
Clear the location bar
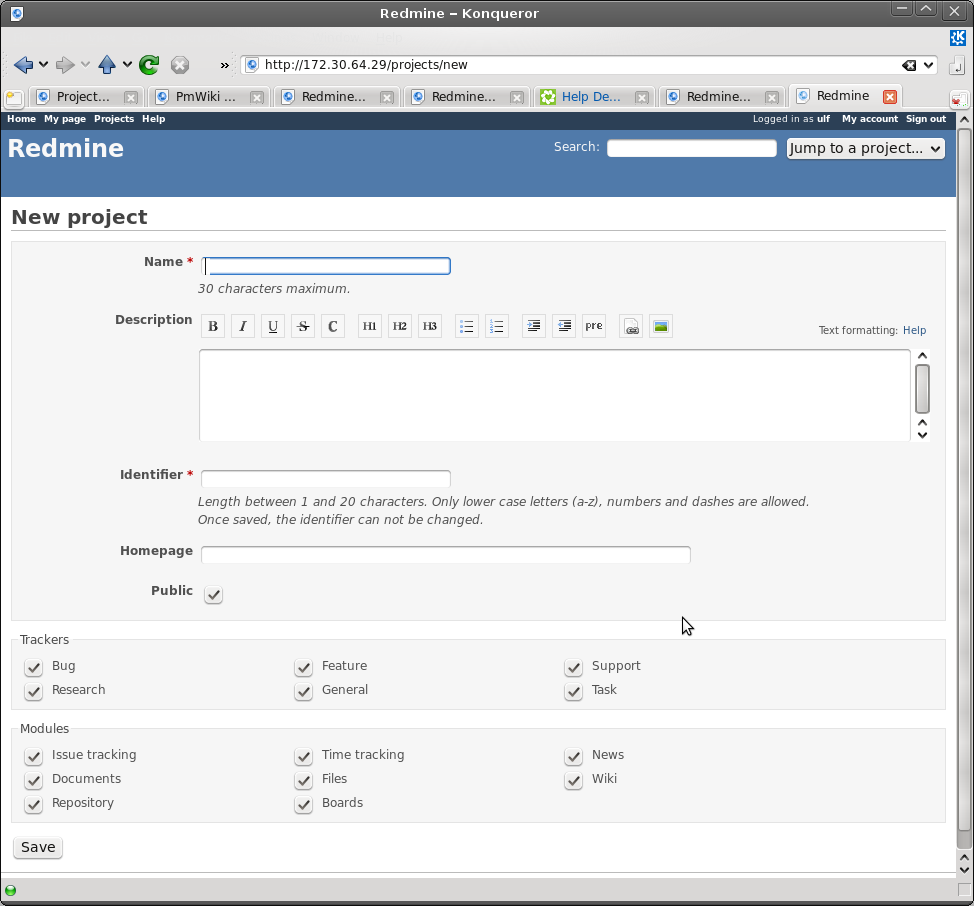pos(909,65)
